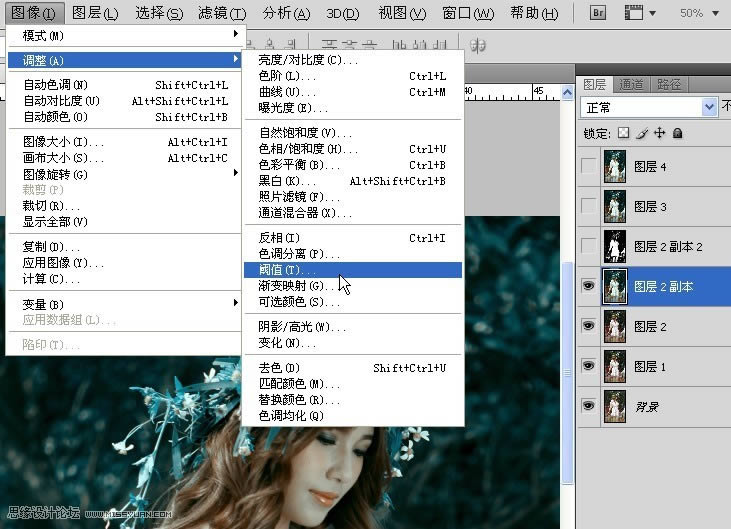
Task: Switch to the 路径 tab
Action: click(x=669, y=84)
